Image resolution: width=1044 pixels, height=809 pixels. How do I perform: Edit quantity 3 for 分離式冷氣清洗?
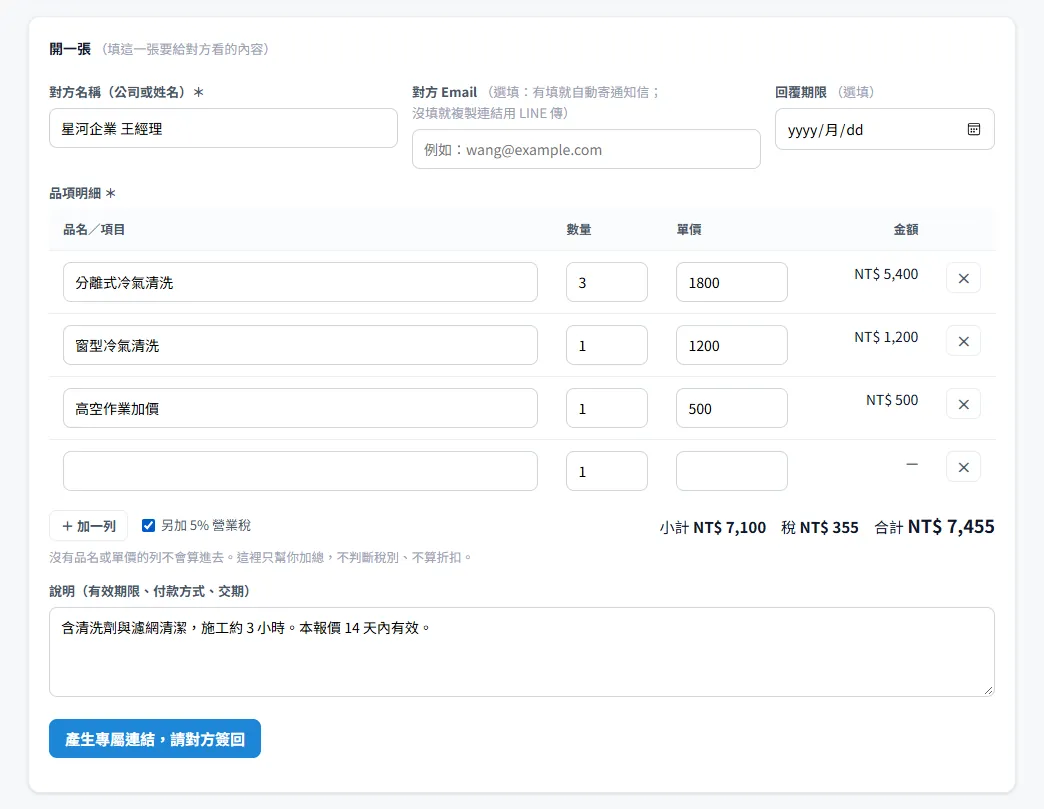click(x=607, y=282)
